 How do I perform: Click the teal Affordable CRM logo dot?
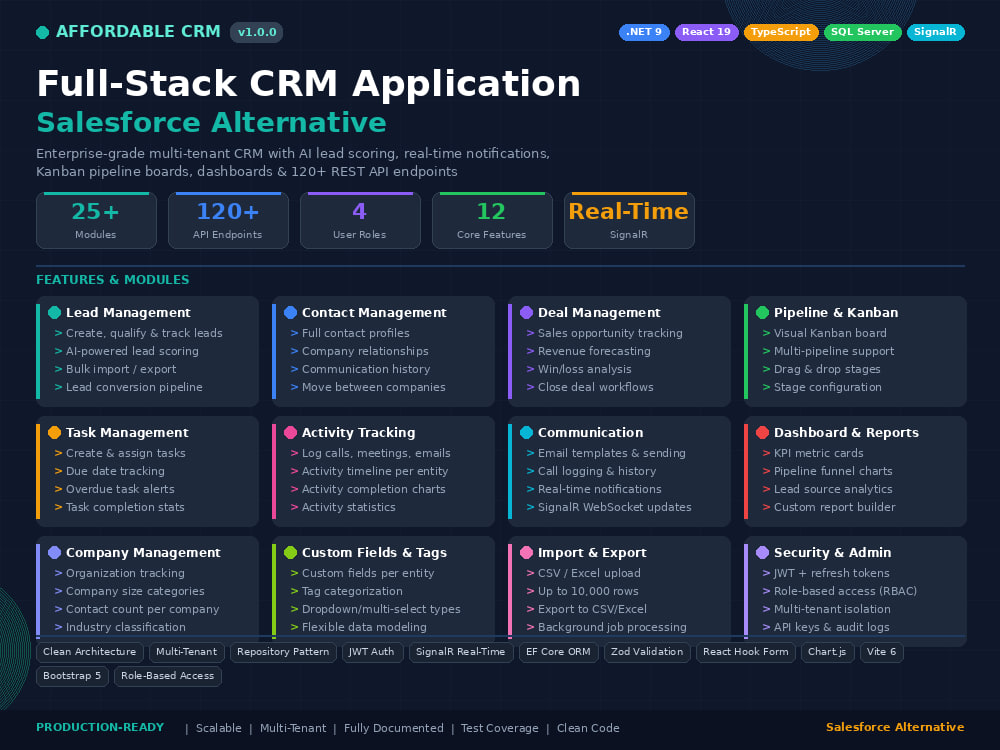coord(43,33)
